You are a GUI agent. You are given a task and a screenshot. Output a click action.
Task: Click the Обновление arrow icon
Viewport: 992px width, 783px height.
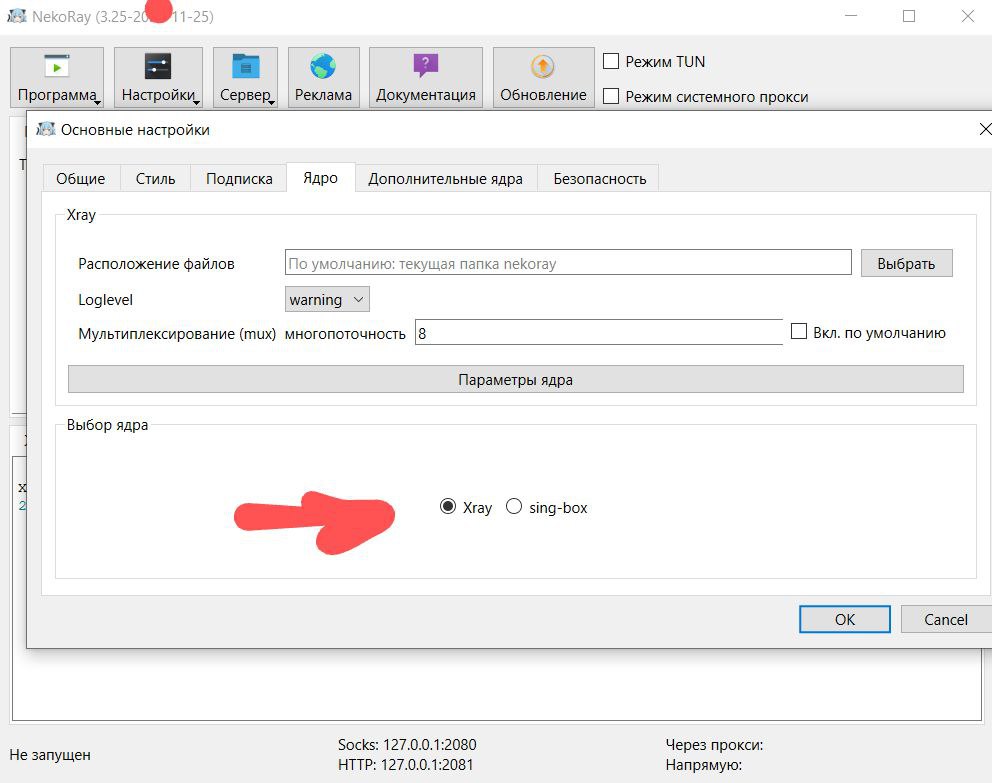click(x=543, y=67)
